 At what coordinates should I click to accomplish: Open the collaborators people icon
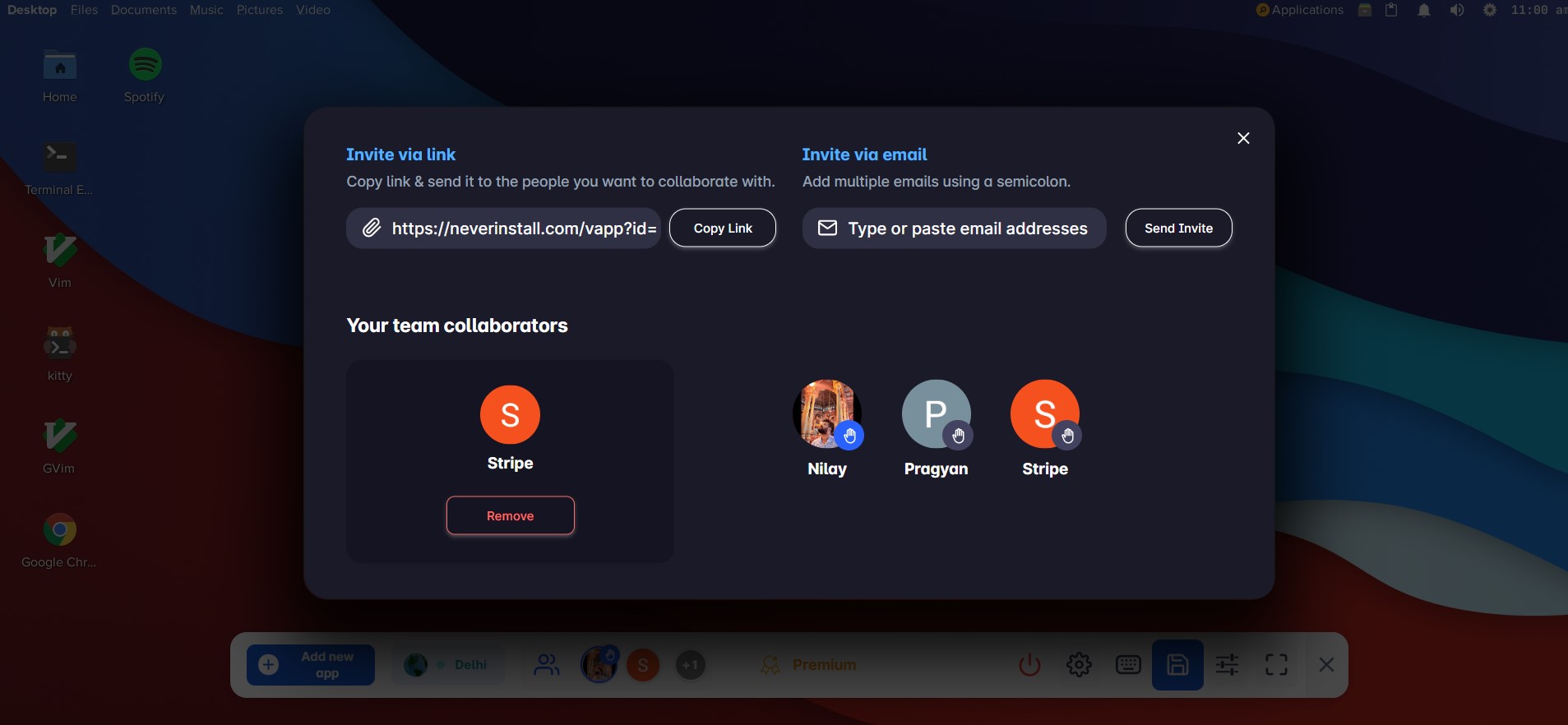pyautogui.click(x=547, y=664)
